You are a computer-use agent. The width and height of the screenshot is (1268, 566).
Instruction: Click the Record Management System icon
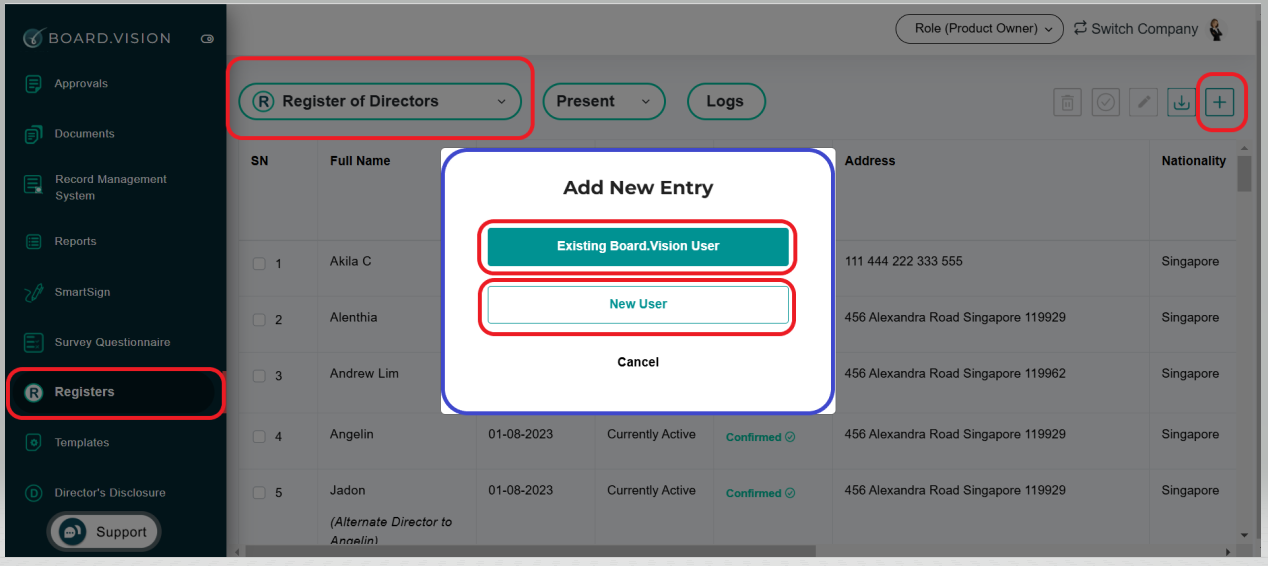coord(33,185)
